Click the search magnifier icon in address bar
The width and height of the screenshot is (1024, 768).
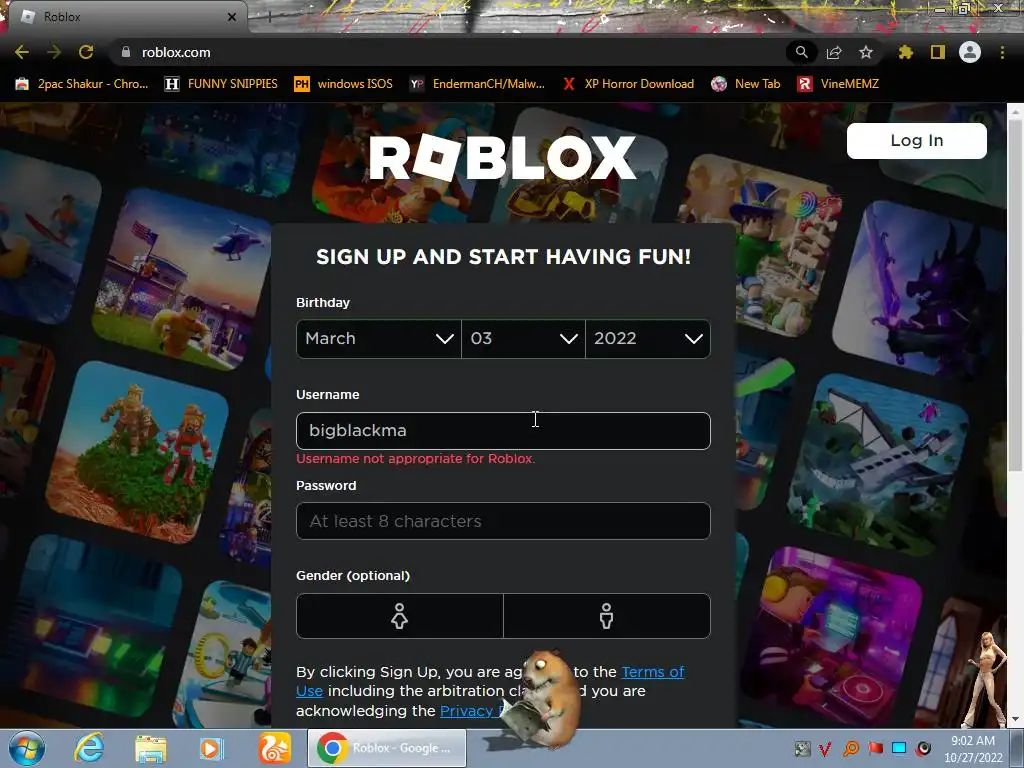pyautogui.click(x=801, y=52)
